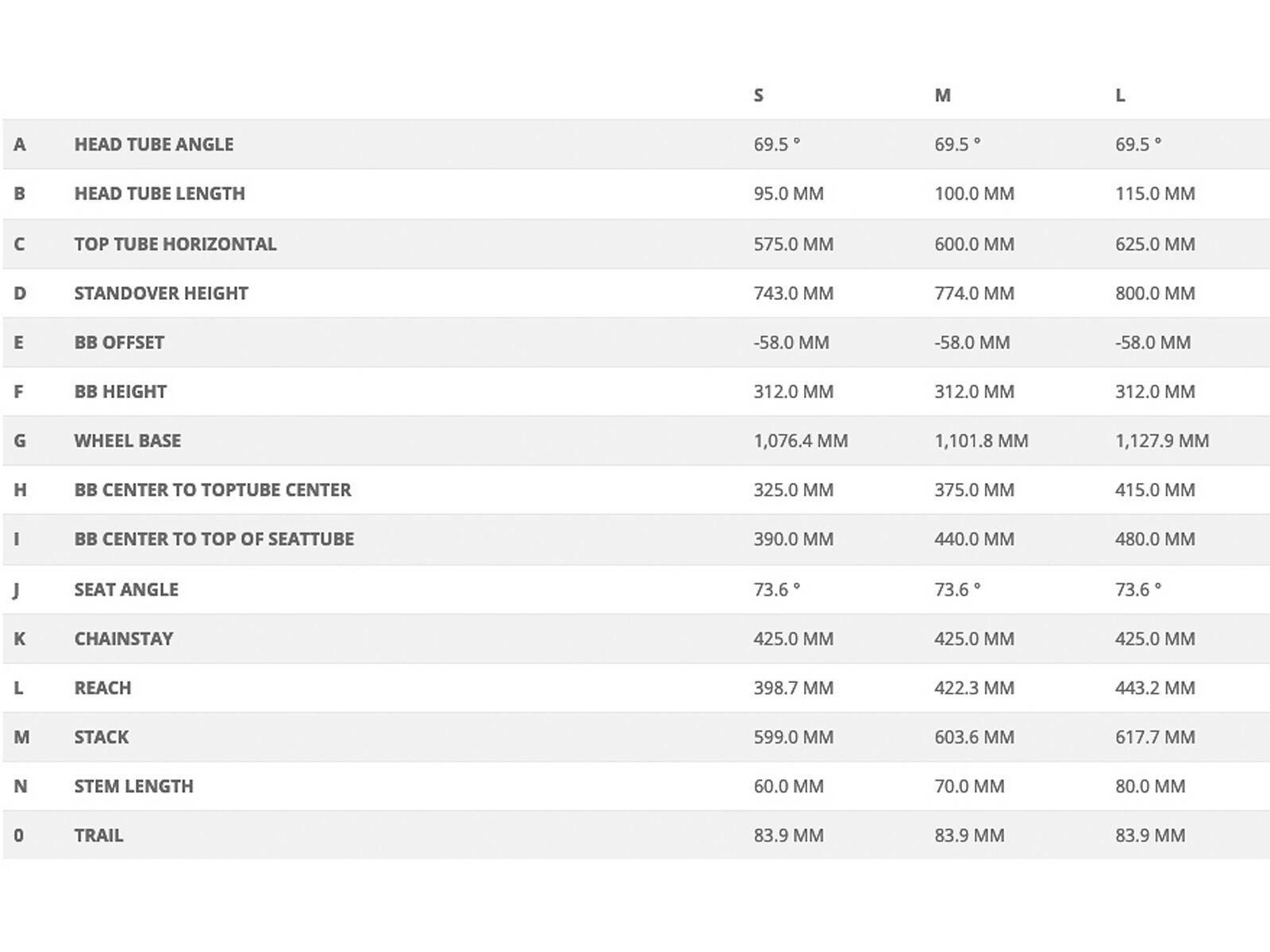Click the S size column header

[758, 95]
